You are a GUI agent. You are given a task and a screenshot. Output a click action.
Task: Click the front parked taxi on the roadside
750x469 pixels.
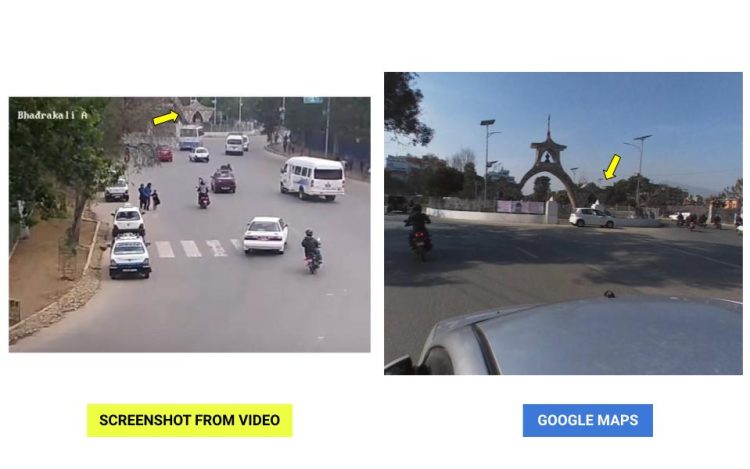click(x=130, y=257)
